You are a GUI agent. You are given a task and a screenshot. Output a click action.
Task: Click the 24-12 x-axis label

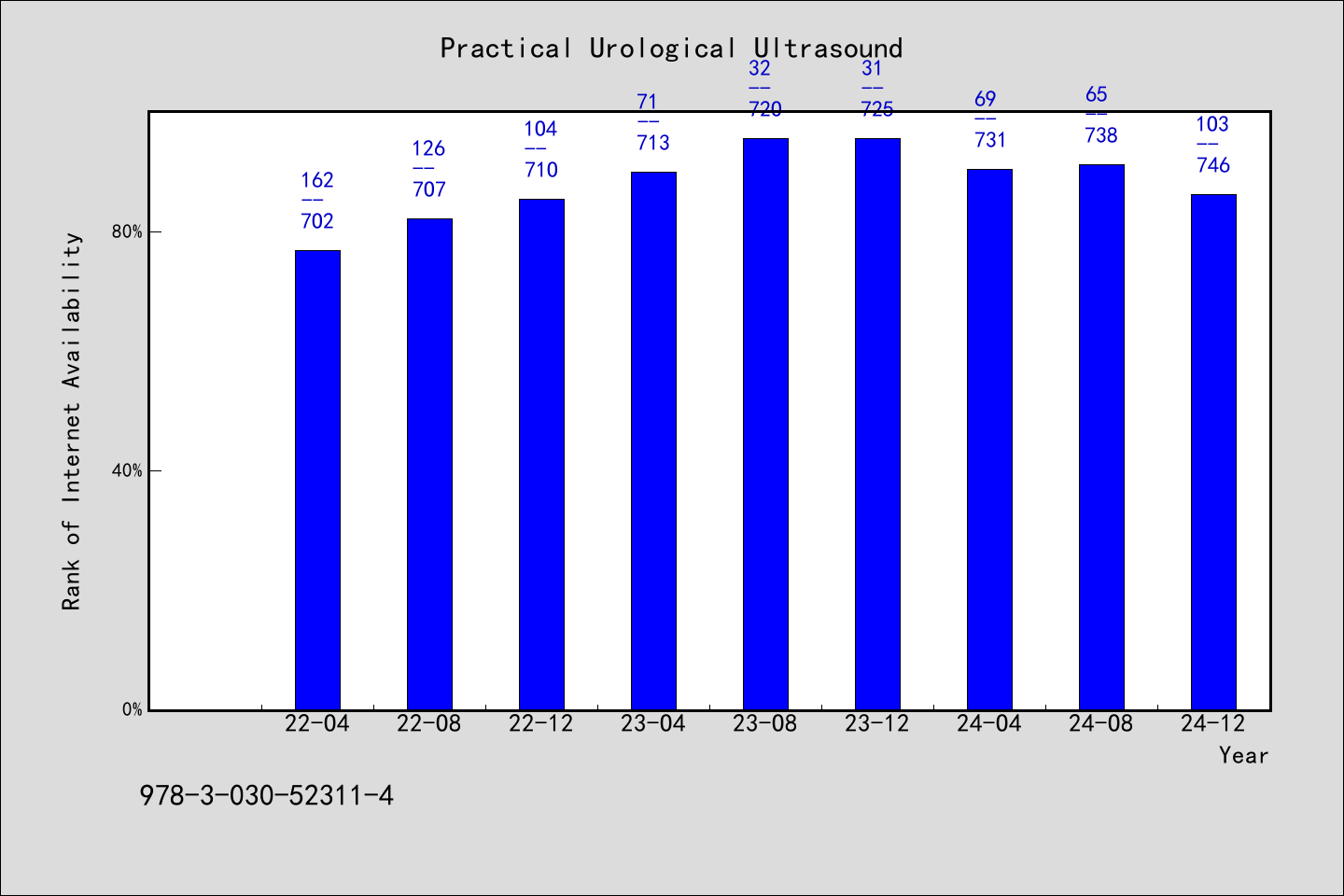coord(1213,723)
